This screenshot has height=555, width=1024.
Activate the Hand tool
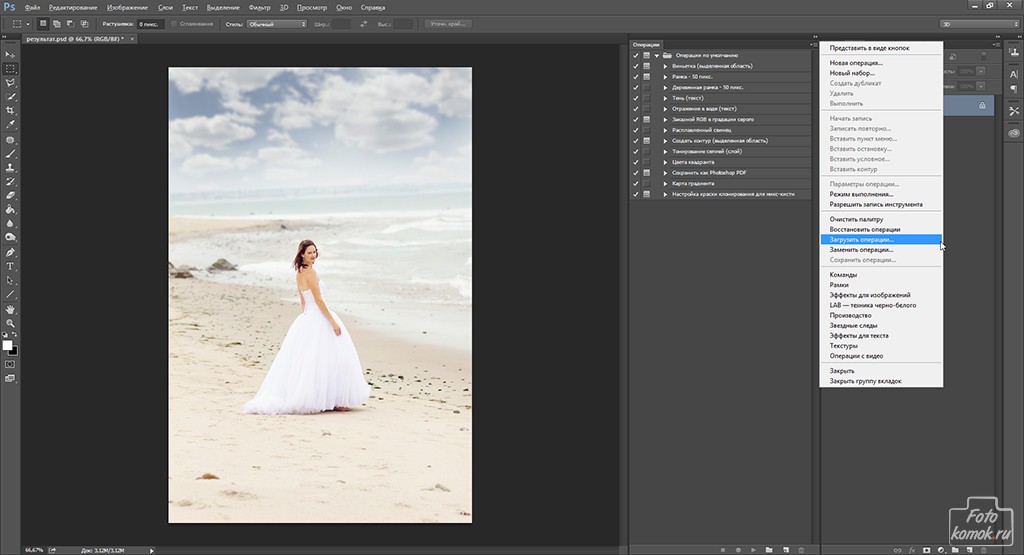(x=10, y=310)
